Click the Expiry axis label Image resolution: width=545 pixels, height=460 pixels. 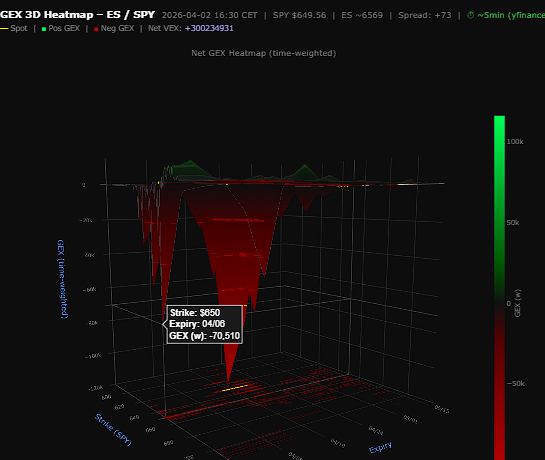coord(380,447)
